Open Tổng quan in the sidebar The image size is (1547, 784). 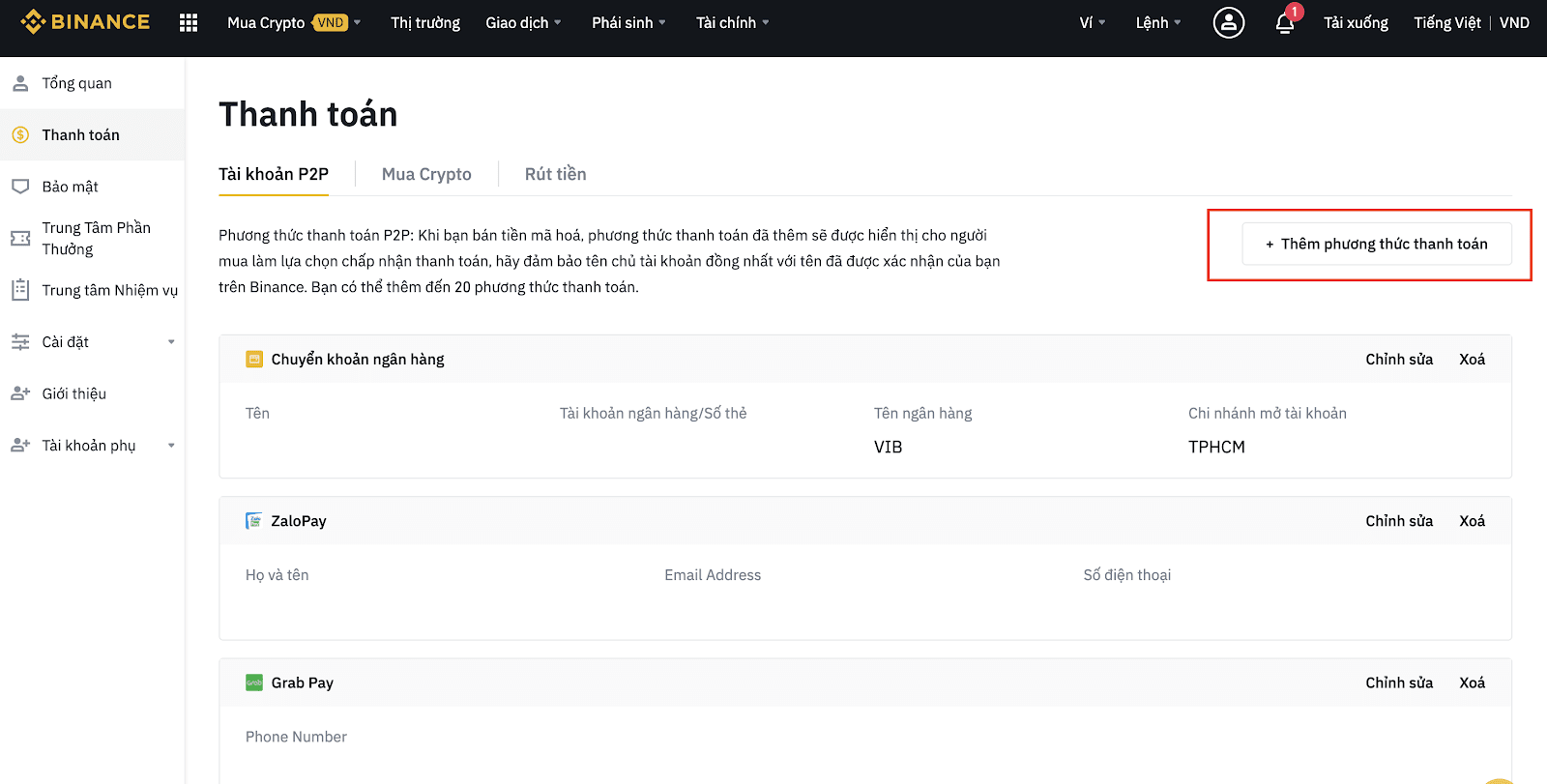point(92,83)
